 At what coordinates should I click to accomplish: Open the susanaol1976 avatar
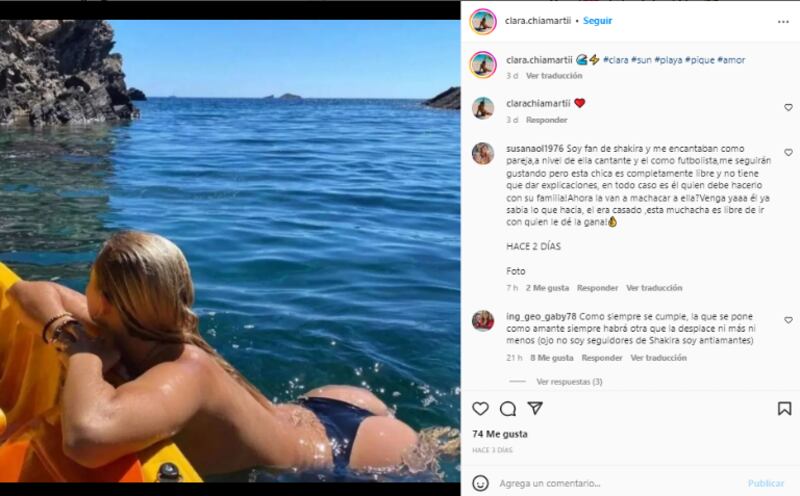point(483,153)
